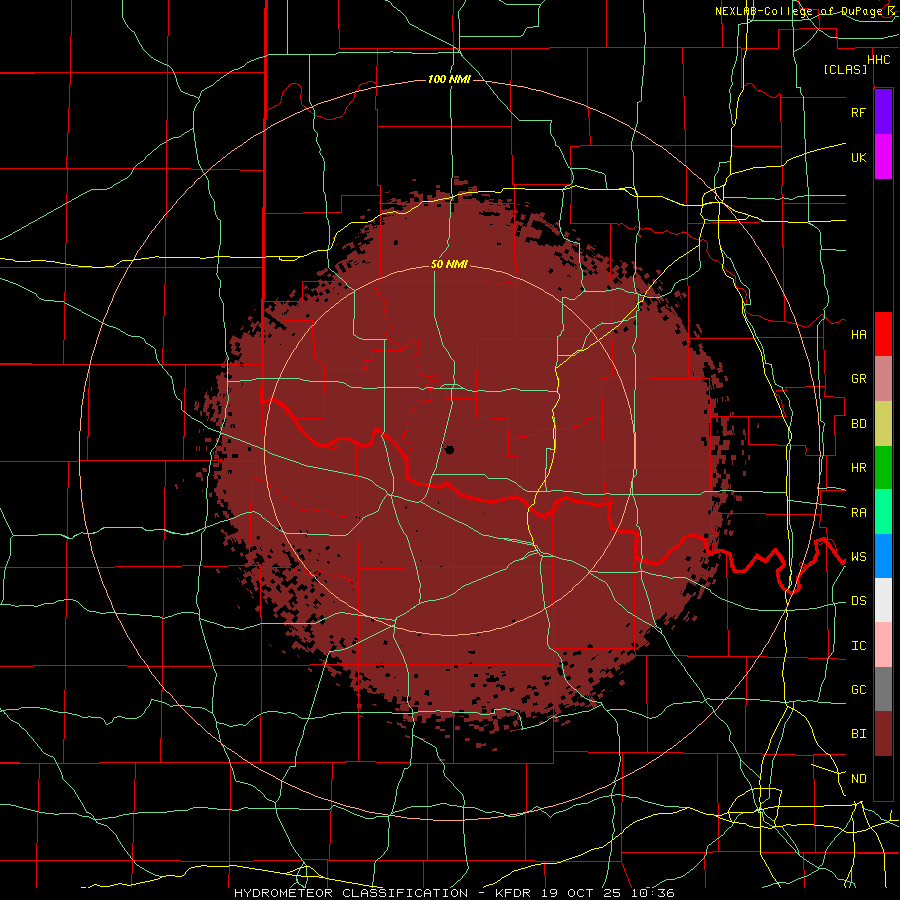Viewport: 900px width, 900px height.
Task: Click the [CLAS] units label
Action: point(845,69)
